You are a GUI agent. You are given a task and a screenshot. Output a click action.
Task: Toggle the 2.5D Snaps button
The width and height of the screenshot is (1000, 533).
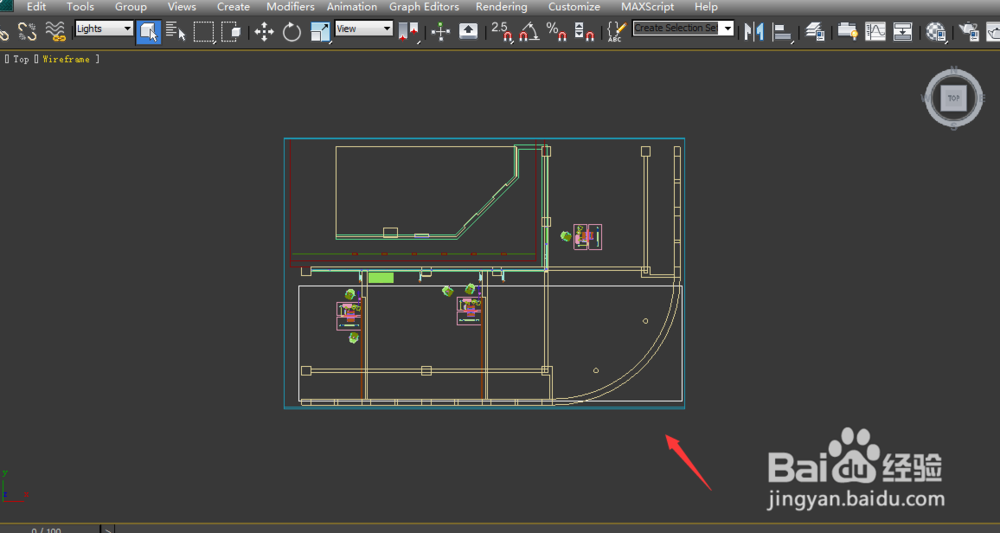[503, 31]
